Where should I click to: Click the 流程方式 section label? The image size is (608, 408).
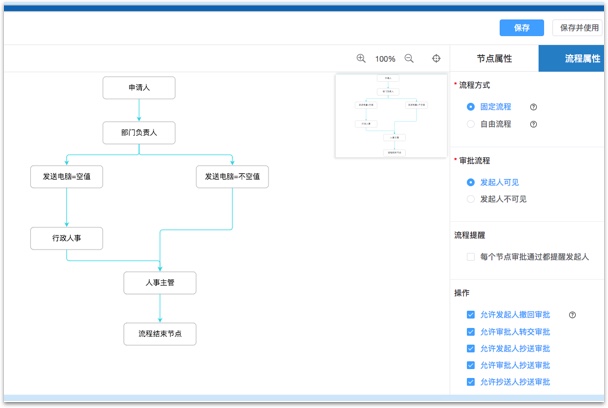click(x=474, y=85)
